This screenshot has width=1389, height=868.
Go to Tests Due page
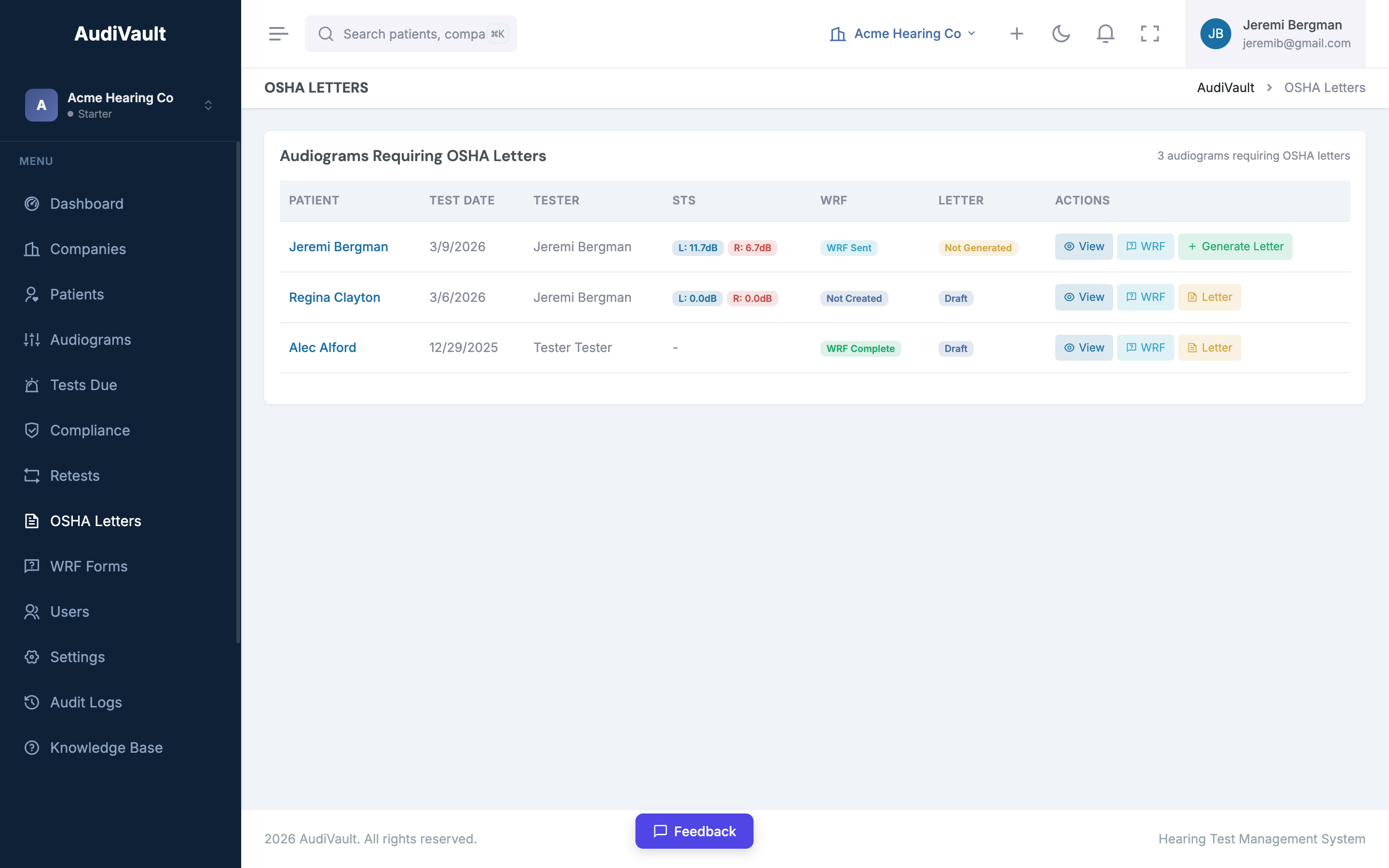coord(83,385)
